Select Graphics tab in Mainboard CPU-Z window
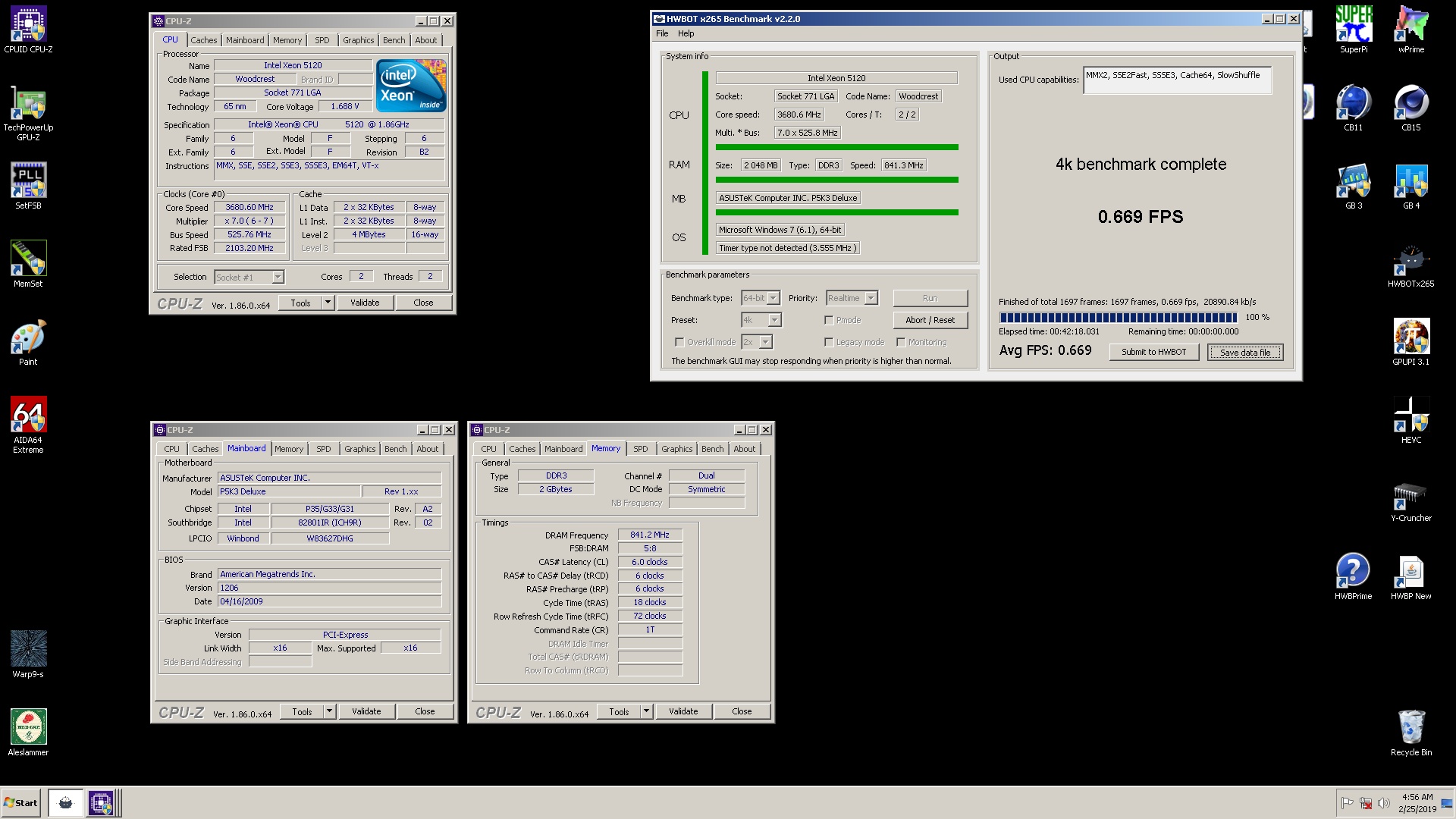Image resolution: width=1456 pixels, height=819 pixels. (x=359, y=449)
